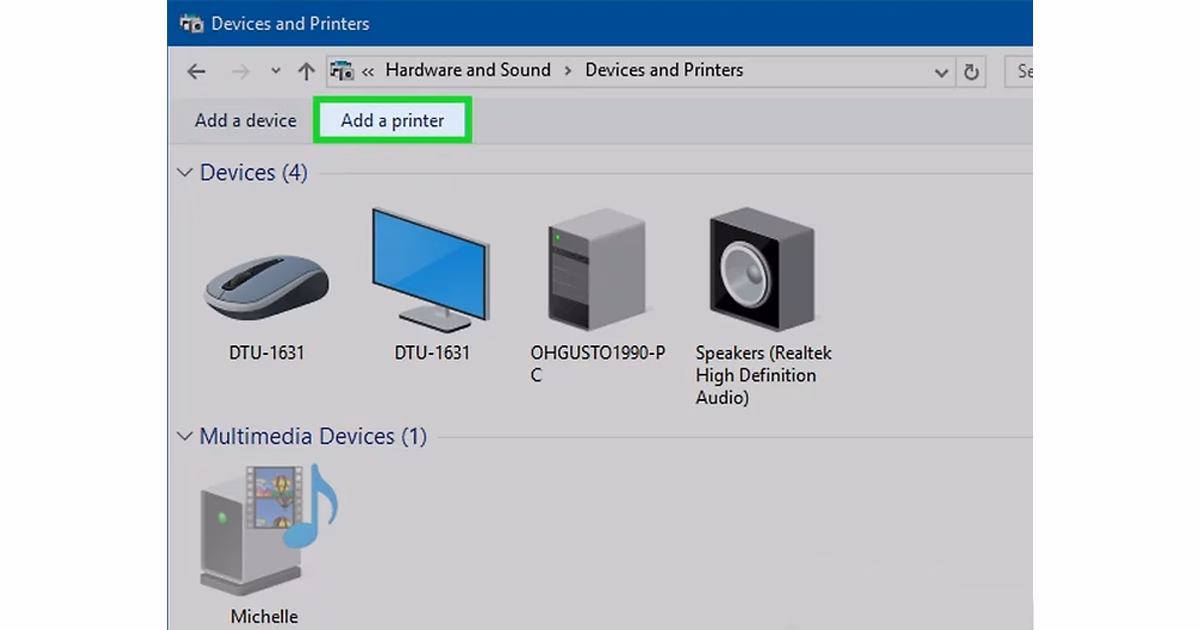Click the Up one level arrow
This screenshot has height=630, width=1200.
306,72
